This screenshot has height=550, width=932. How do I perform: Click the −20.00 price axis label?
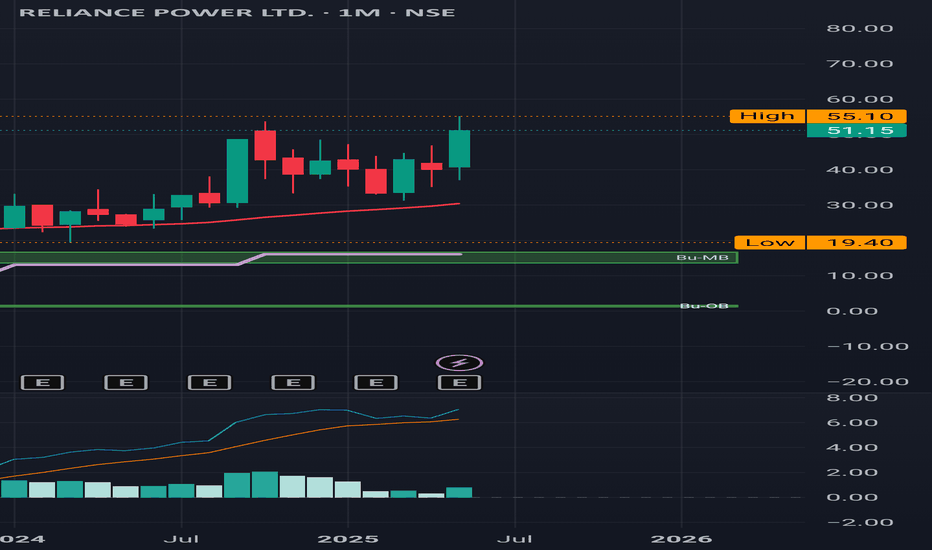(x=867, y=382)
